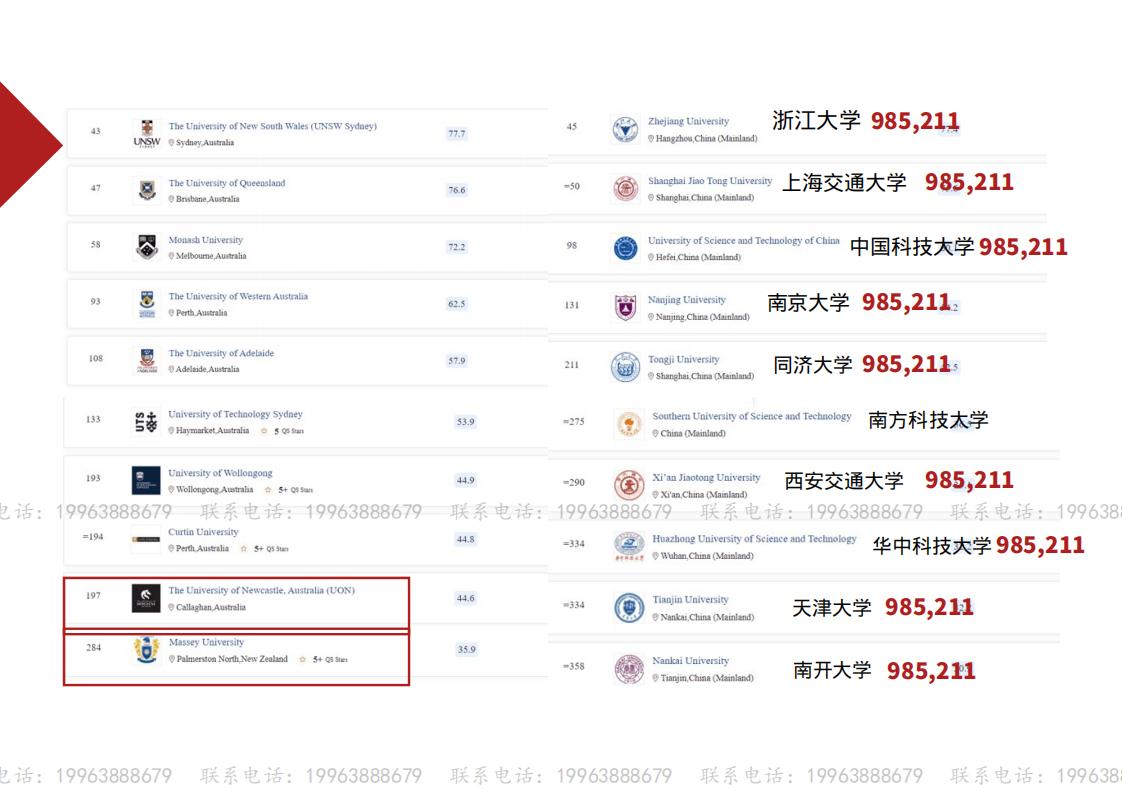Click the University of Wollongong logo
The image size is (1123, 794).
pyautogui.click(x=146, y=480)
